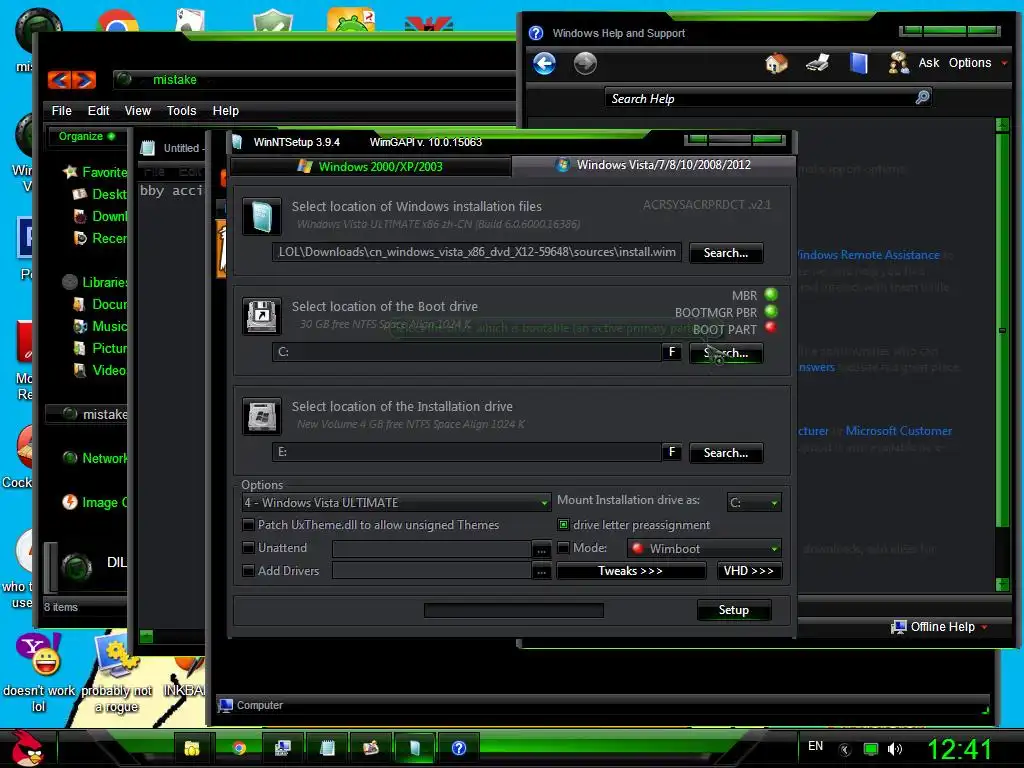Browse for Add Drivers folder with ... button
1024x768 pixels.
click(541, 571)
